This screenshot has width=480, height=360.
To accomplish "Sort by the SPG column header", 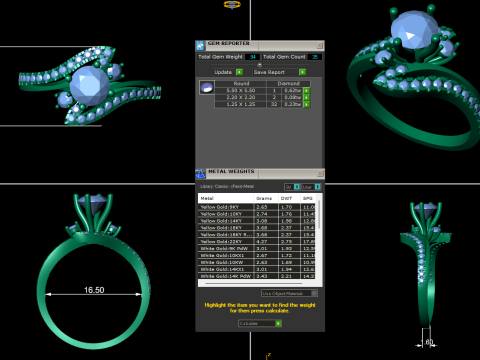I will click(308, 198).
